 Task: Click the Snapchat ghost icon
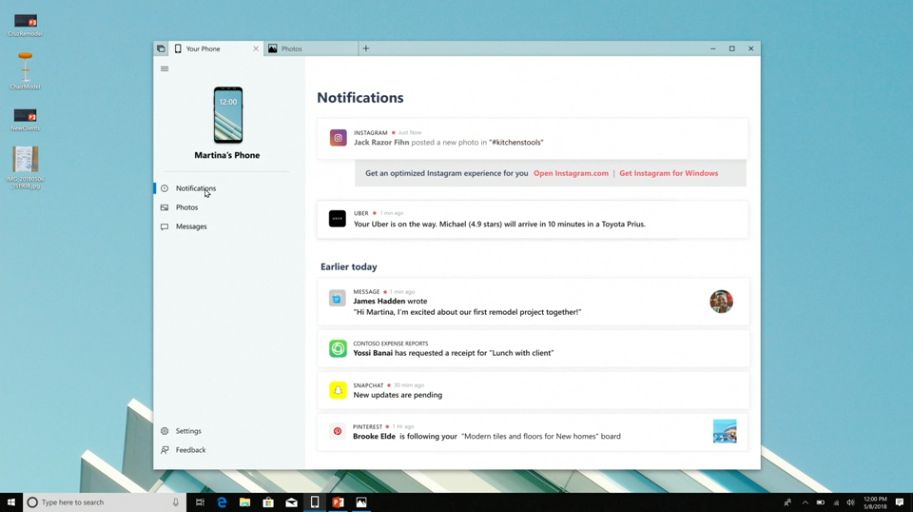click(x=338, y=390)
